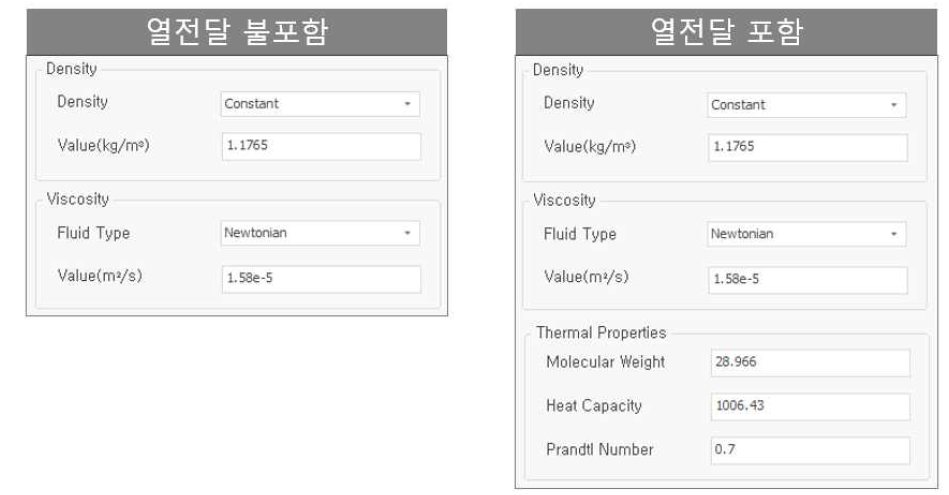Image resolution: width=949 pixels, height=495 pixels.
Task: Click Value(kg/m³) label in 열전달 포함 panel
Action: point(590,147)
